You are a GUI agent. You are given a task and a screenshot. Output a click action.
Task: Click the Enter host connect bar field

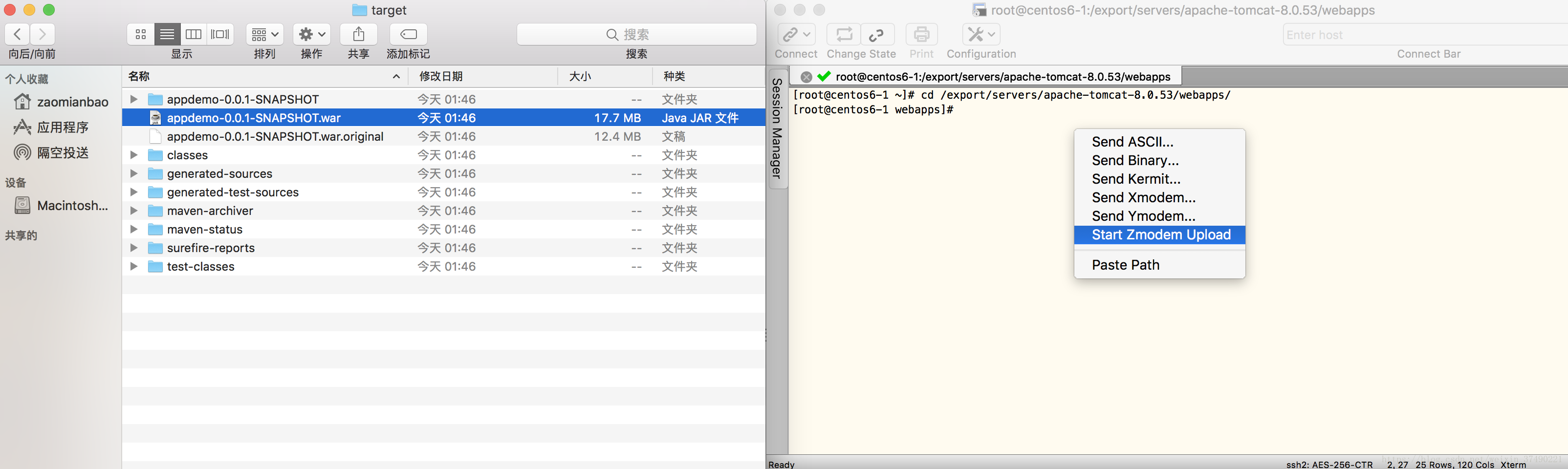(1426, 35)
